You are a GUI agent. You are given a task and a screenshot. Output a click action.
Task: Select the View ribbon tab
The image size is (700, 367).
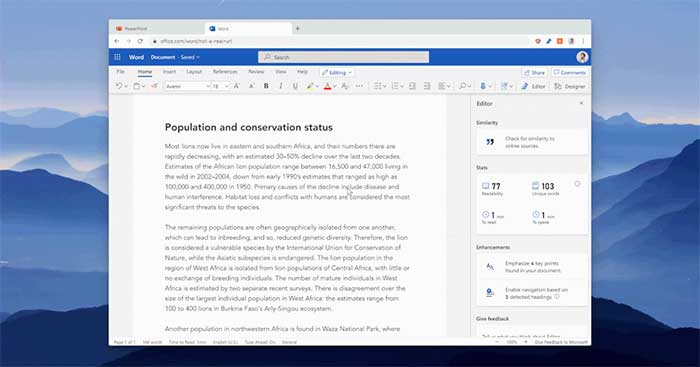pos(280,71)
